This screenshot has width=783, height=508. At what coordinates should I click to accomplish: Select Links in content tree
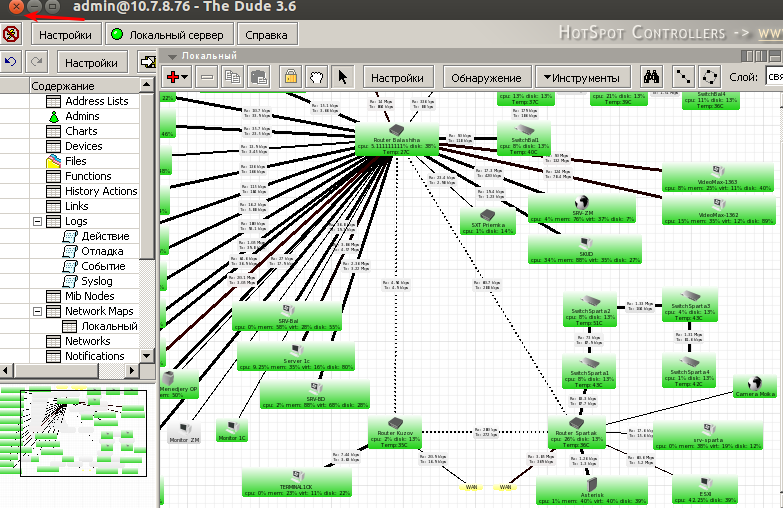(x=76, y=206)
